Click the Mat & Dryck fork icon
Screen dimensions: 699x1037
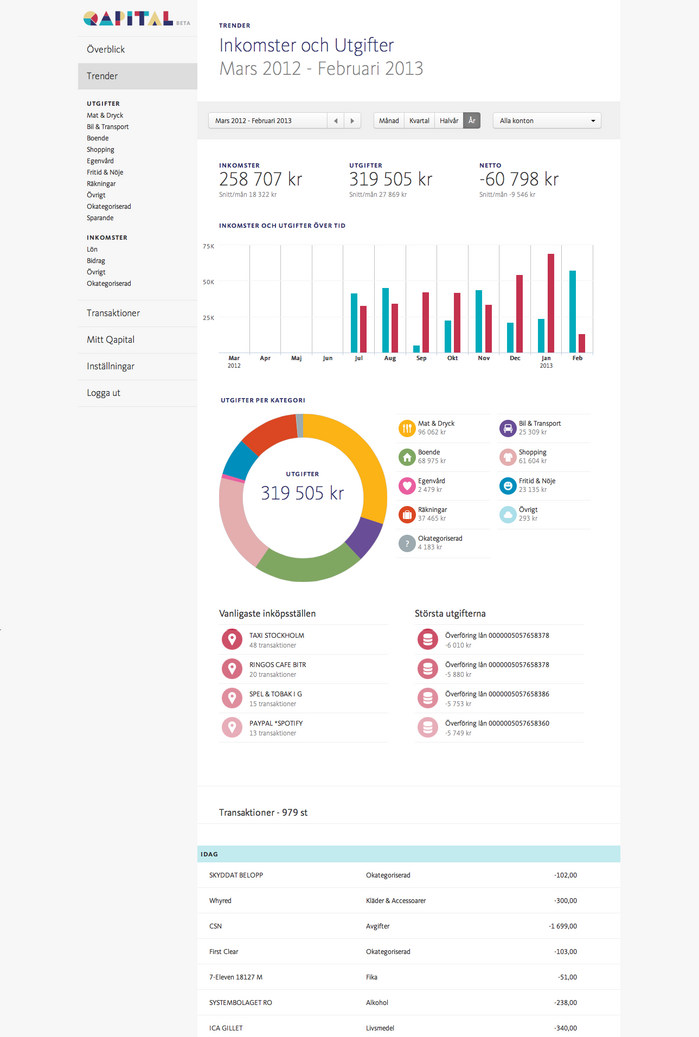(x=407, y=428)
